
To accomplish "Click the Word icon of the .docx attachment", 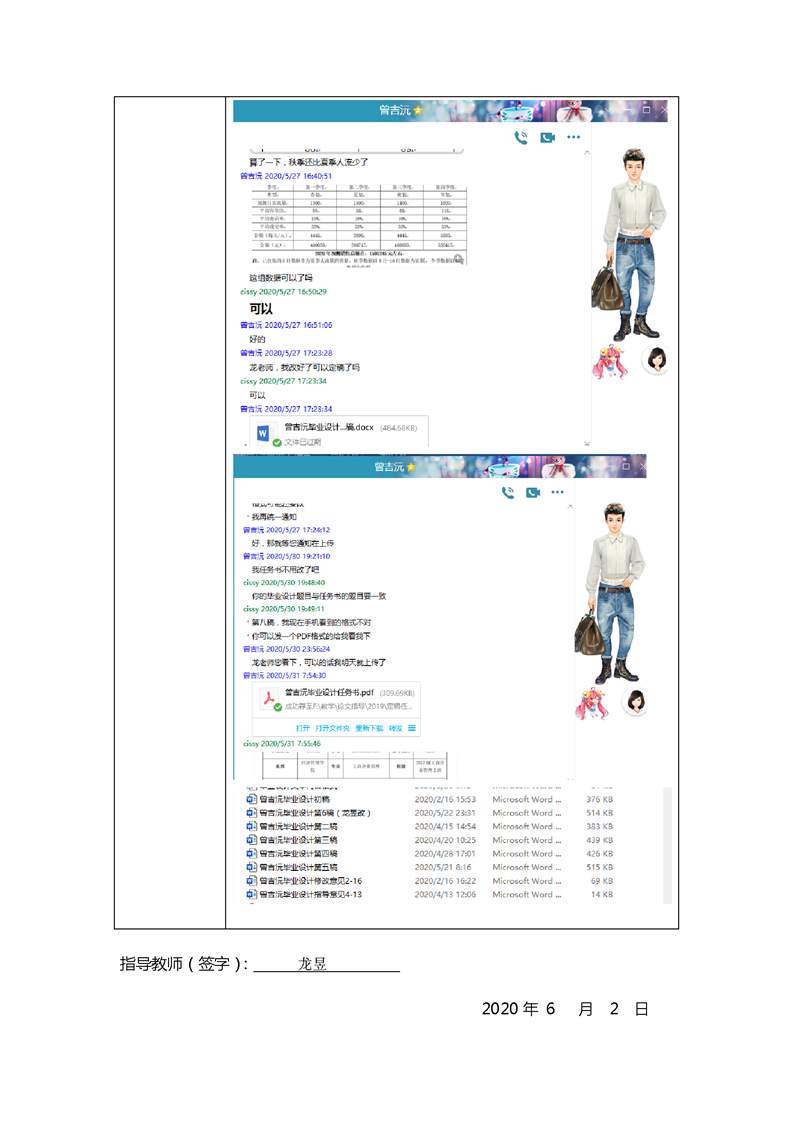I will tap(263, 433).
